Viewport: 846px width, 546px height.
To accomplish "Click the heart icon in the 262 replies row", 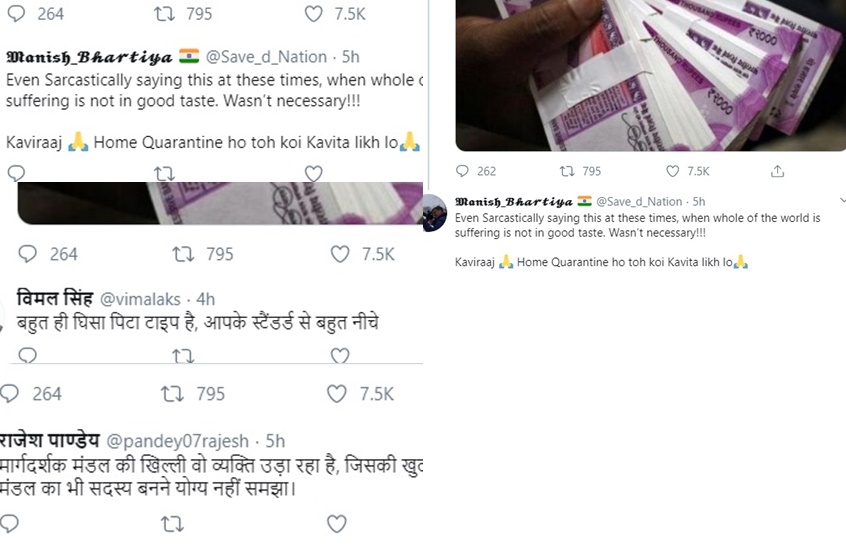I will [673, 171].
